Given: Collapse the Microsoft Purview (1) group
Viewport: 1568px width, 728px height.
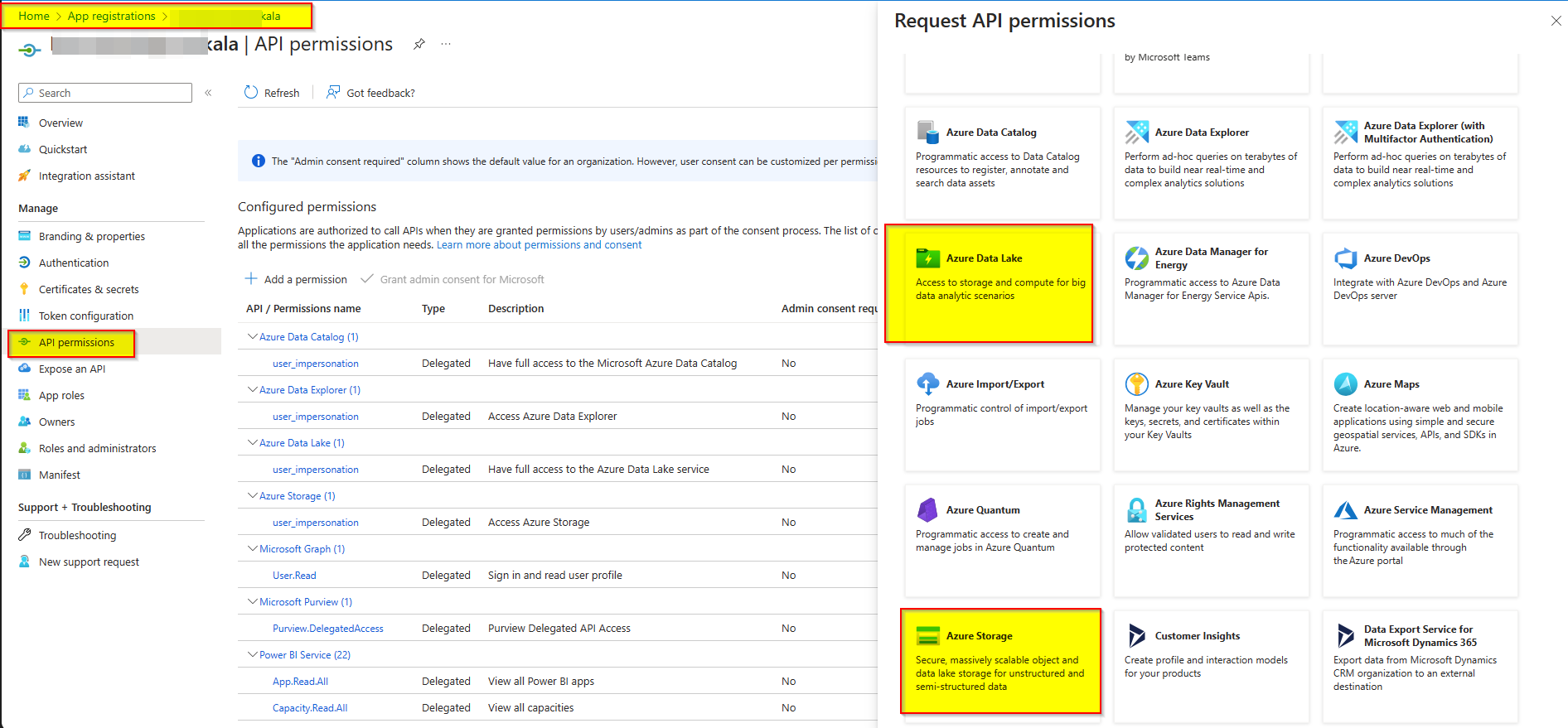Looking at the screenshot, I should point(253,601).
